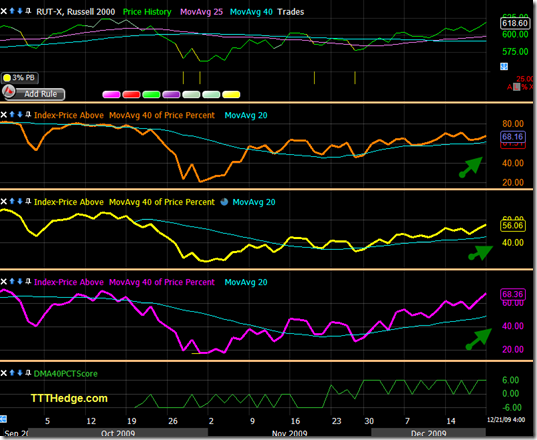The height and width of the screenshot is (440, 537).
Task: Move the magenta Index-Price Above pane up
Action: pyautogui.click(x=12, y=281)
